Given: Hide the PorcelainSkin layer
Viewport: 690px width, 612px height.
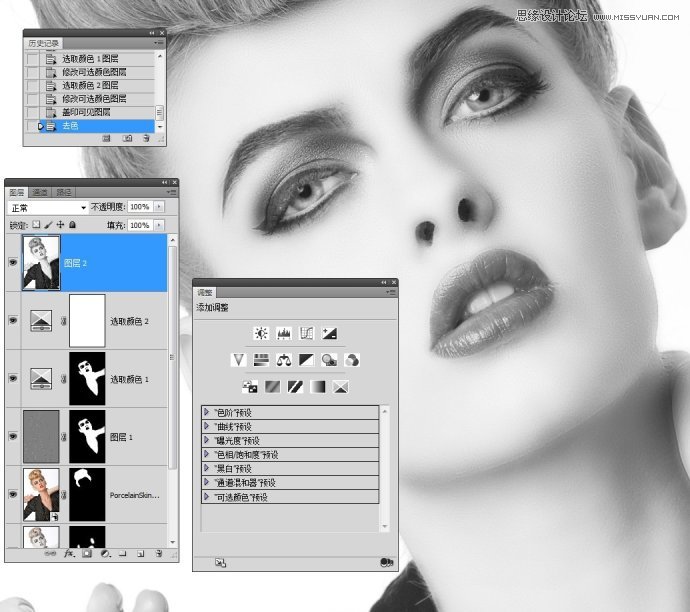Looking at the screenshot, I should point(13,494).
